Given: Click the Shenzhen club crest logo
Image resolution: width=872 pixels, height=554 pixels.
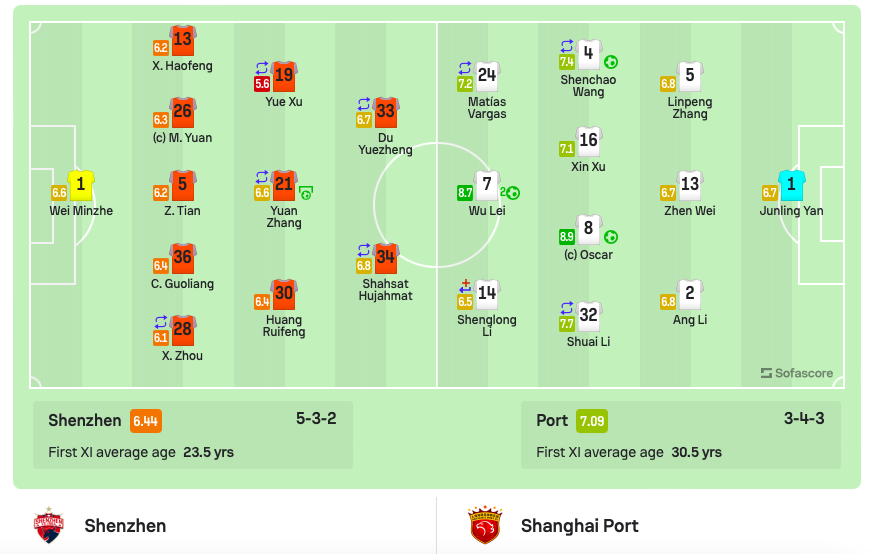Looking at the screenshot, I should (48, 525).
